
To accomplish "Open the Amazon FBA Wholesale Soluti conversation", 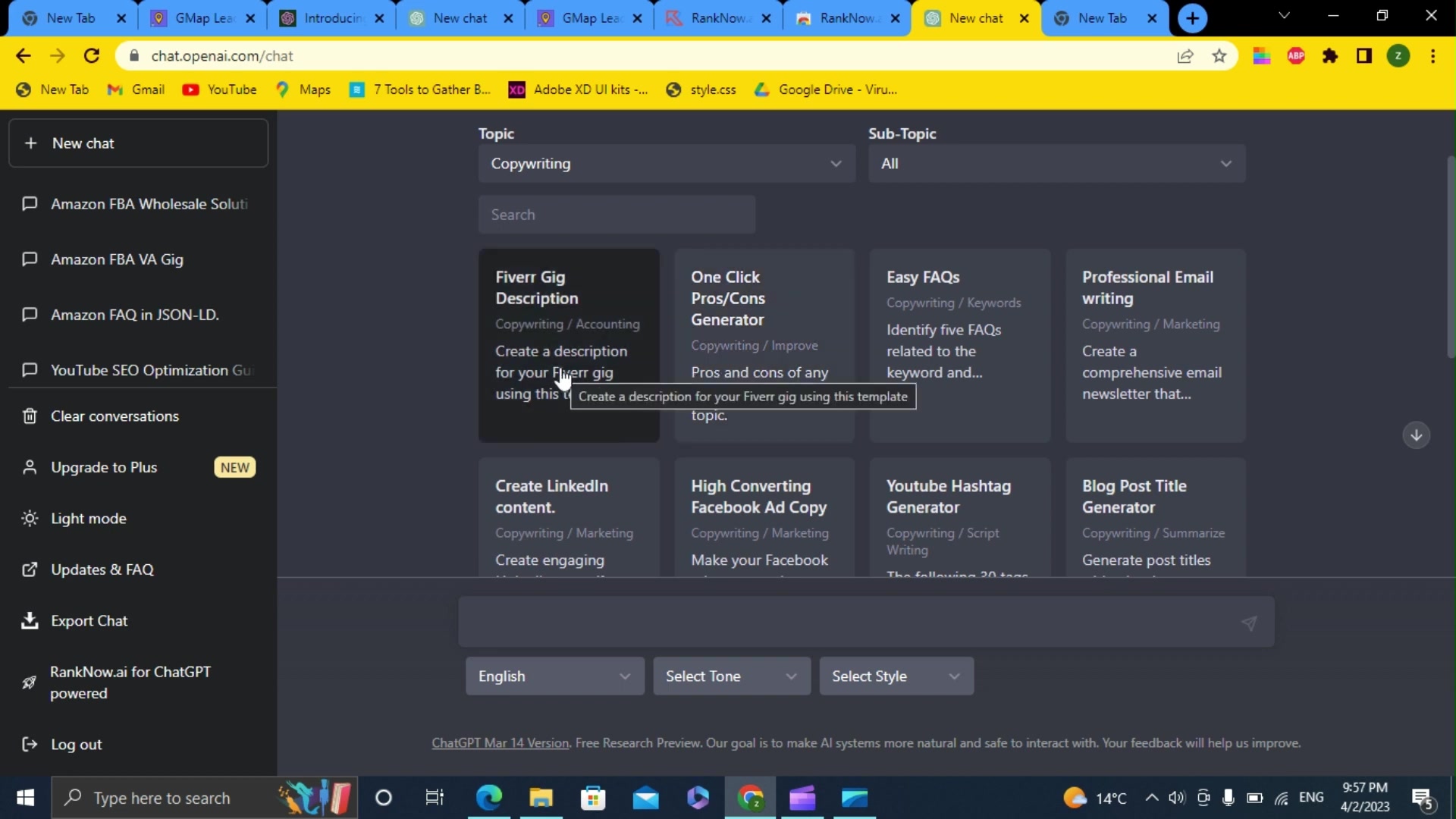I will [138, 204].
